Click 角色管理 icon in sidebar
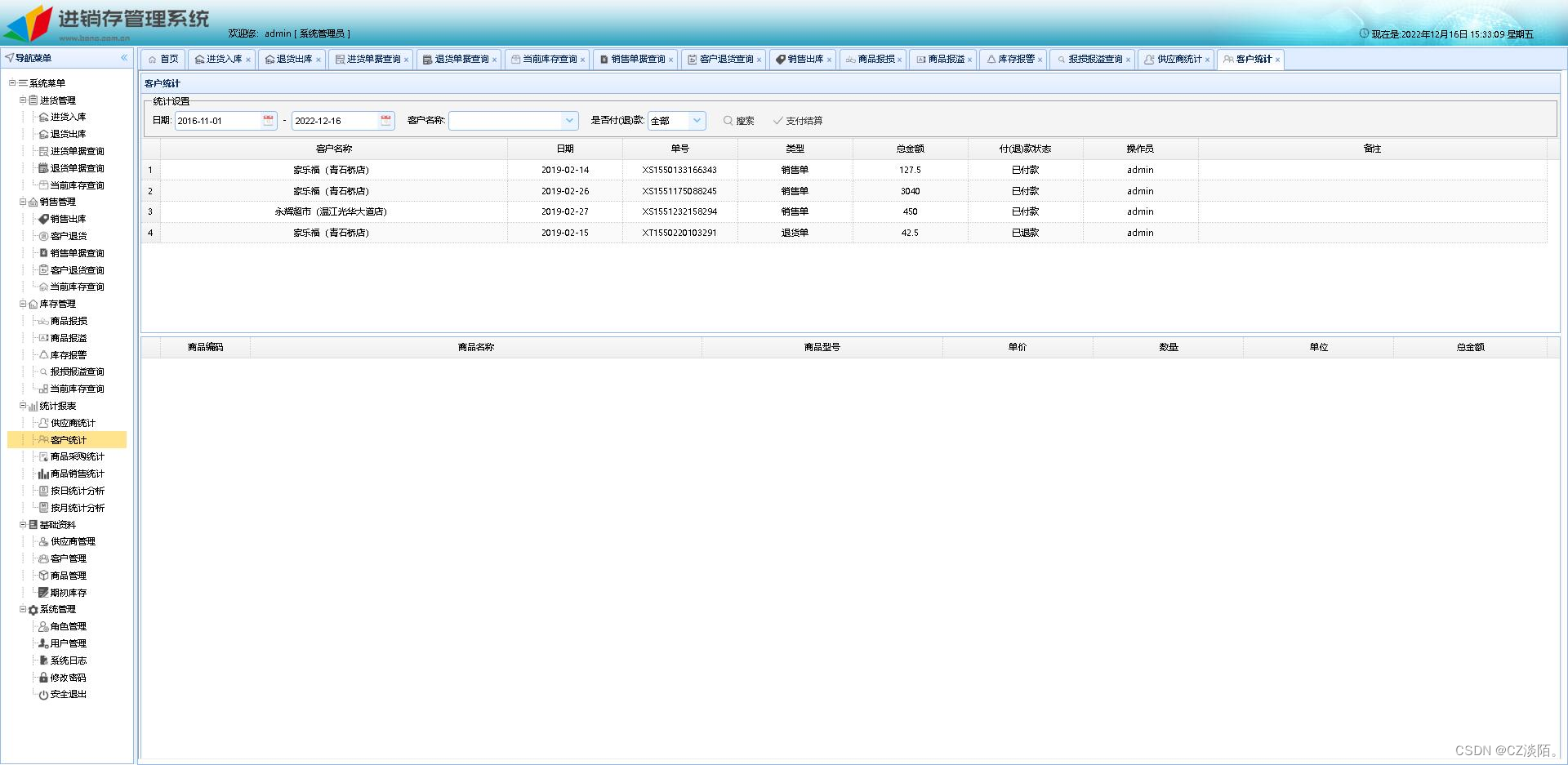Image resolution: width=1568 pixels, height=765 pixels. pos(44,626)
